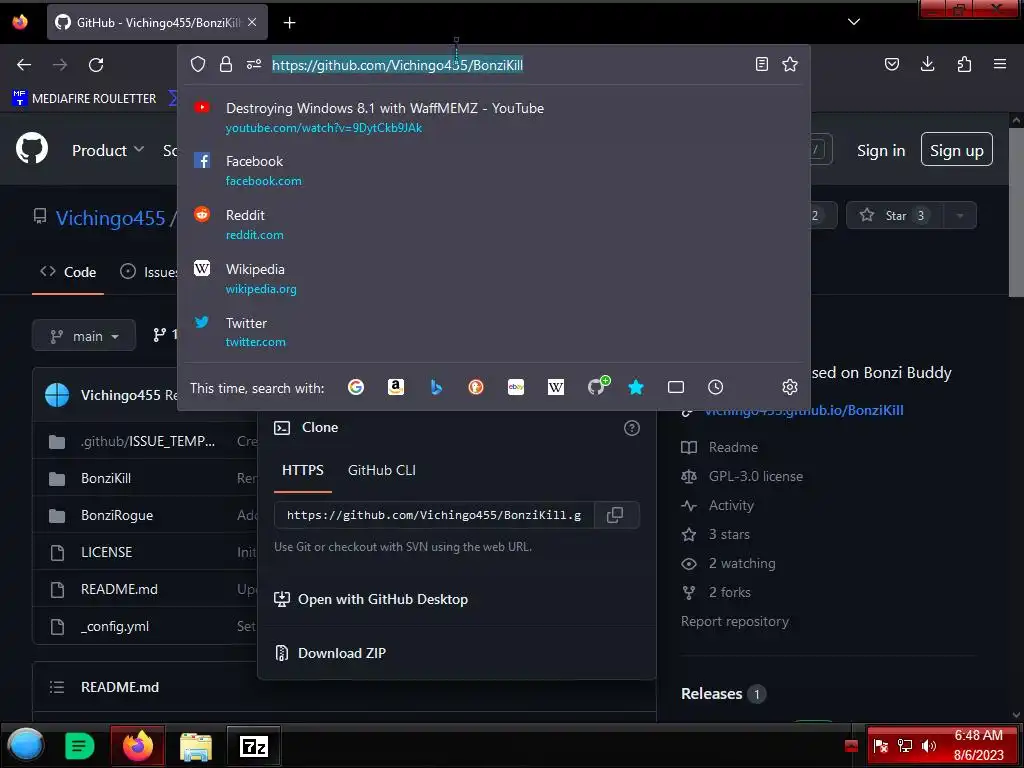Reload the page with the refresh icon
This screenshot has width=1024, height=768.
[x=96, y=65]
